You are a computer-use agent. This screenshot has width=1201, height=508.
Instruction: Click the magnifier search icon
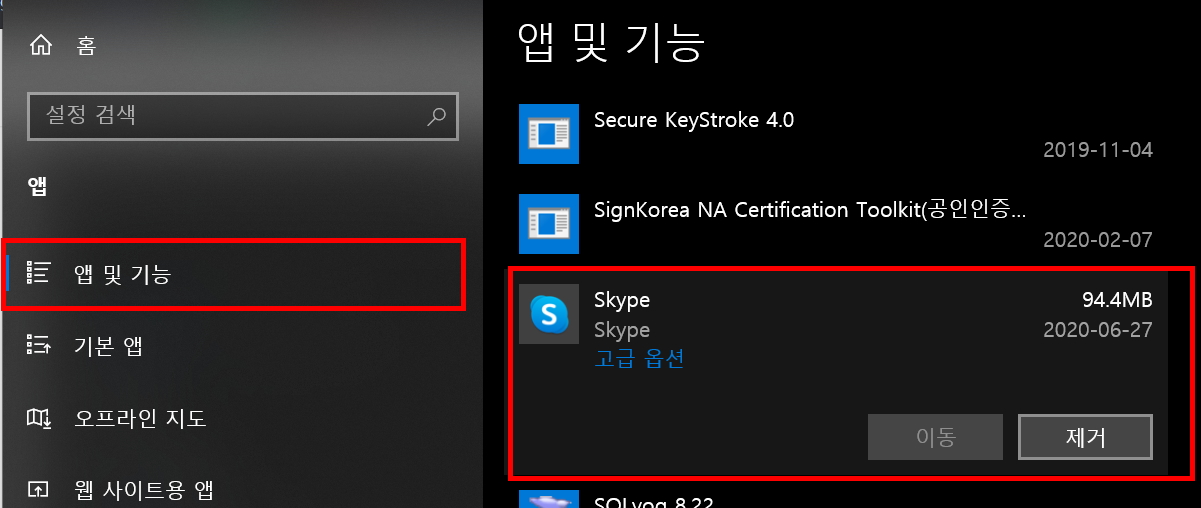pyautogui.click(x=436, y=117)
